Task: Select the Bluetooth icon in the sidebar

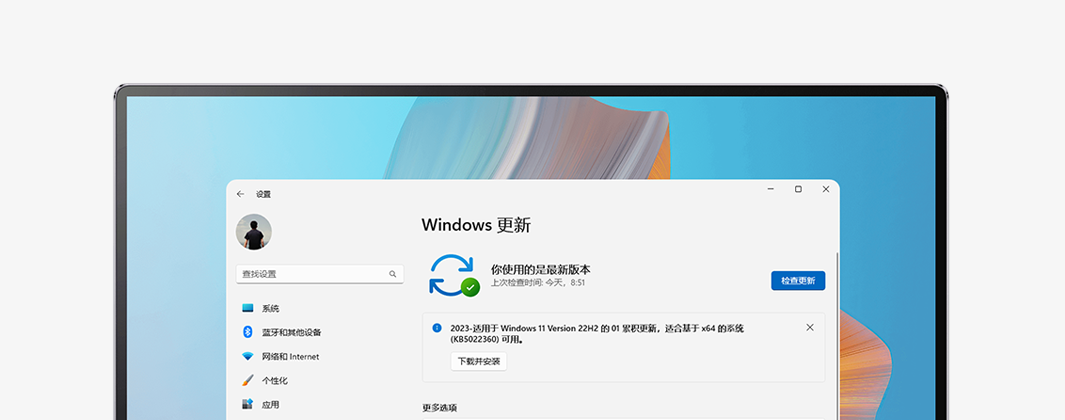Action: tap(248, 332)
